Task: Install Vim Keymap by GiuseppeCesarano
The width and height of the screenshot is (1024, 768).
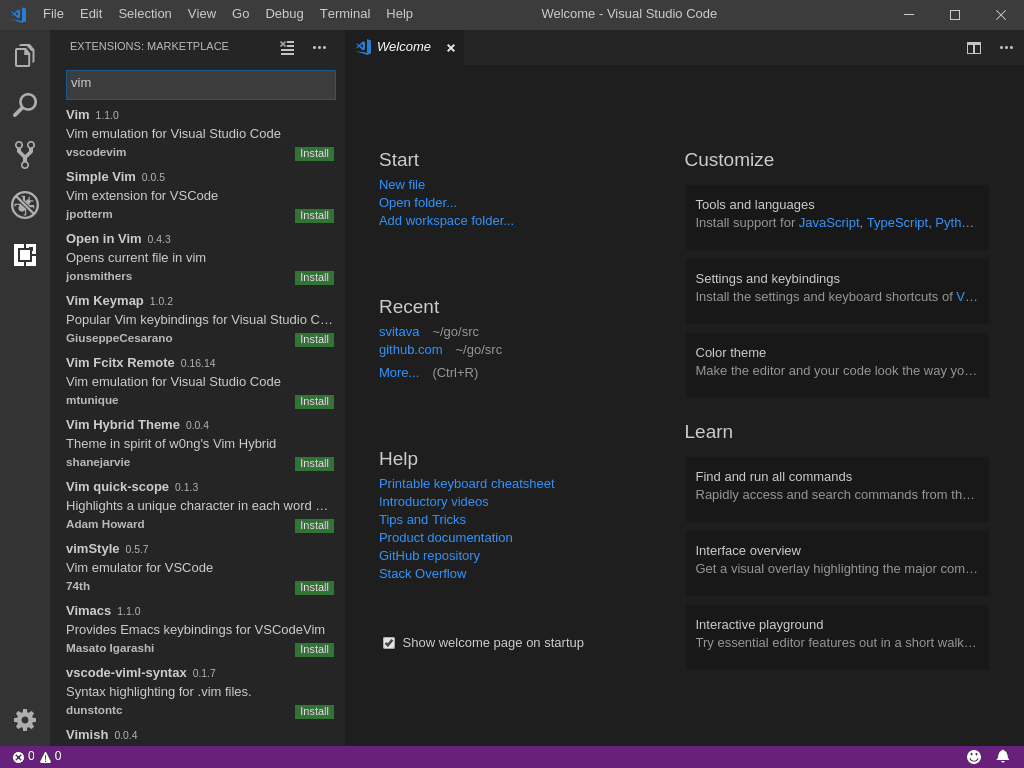Action: (314, 340)
